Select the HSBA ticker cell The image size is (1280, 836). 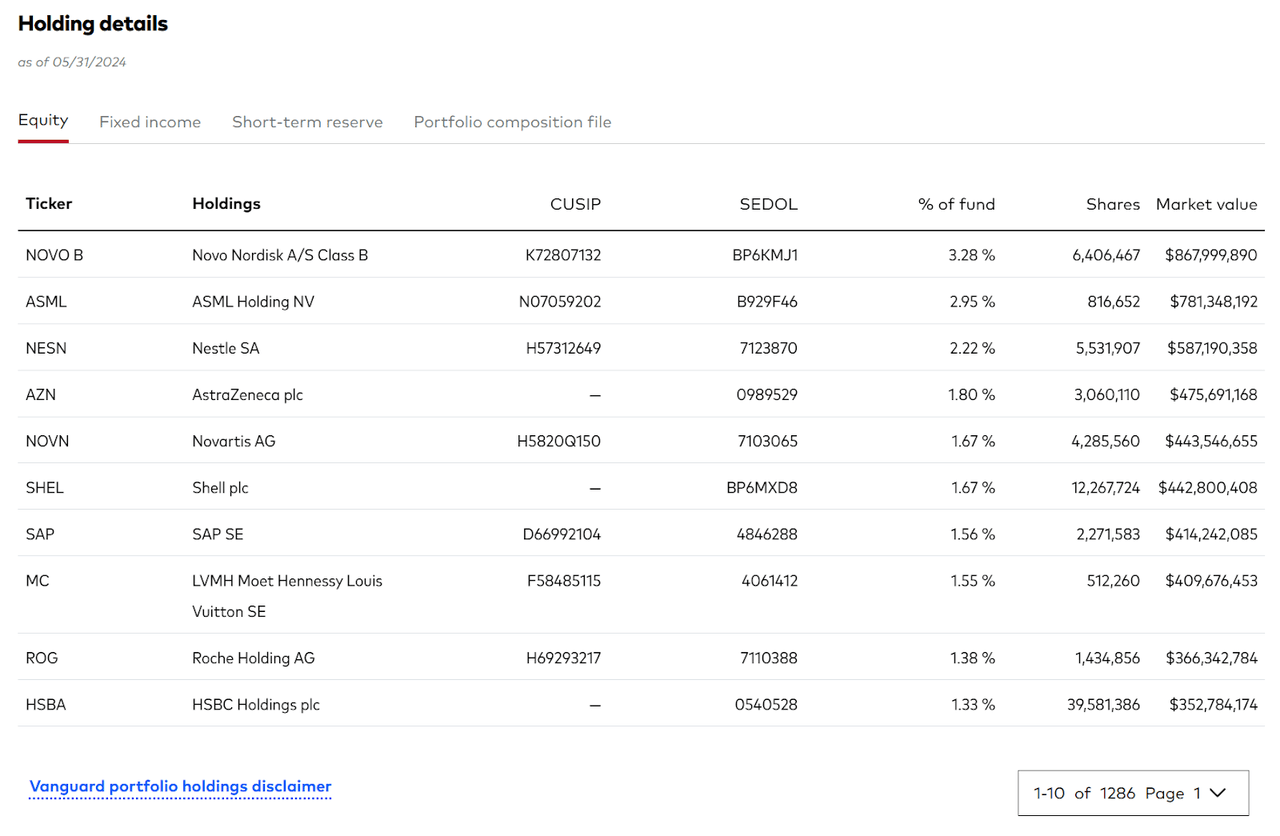[x=46, y=705]
